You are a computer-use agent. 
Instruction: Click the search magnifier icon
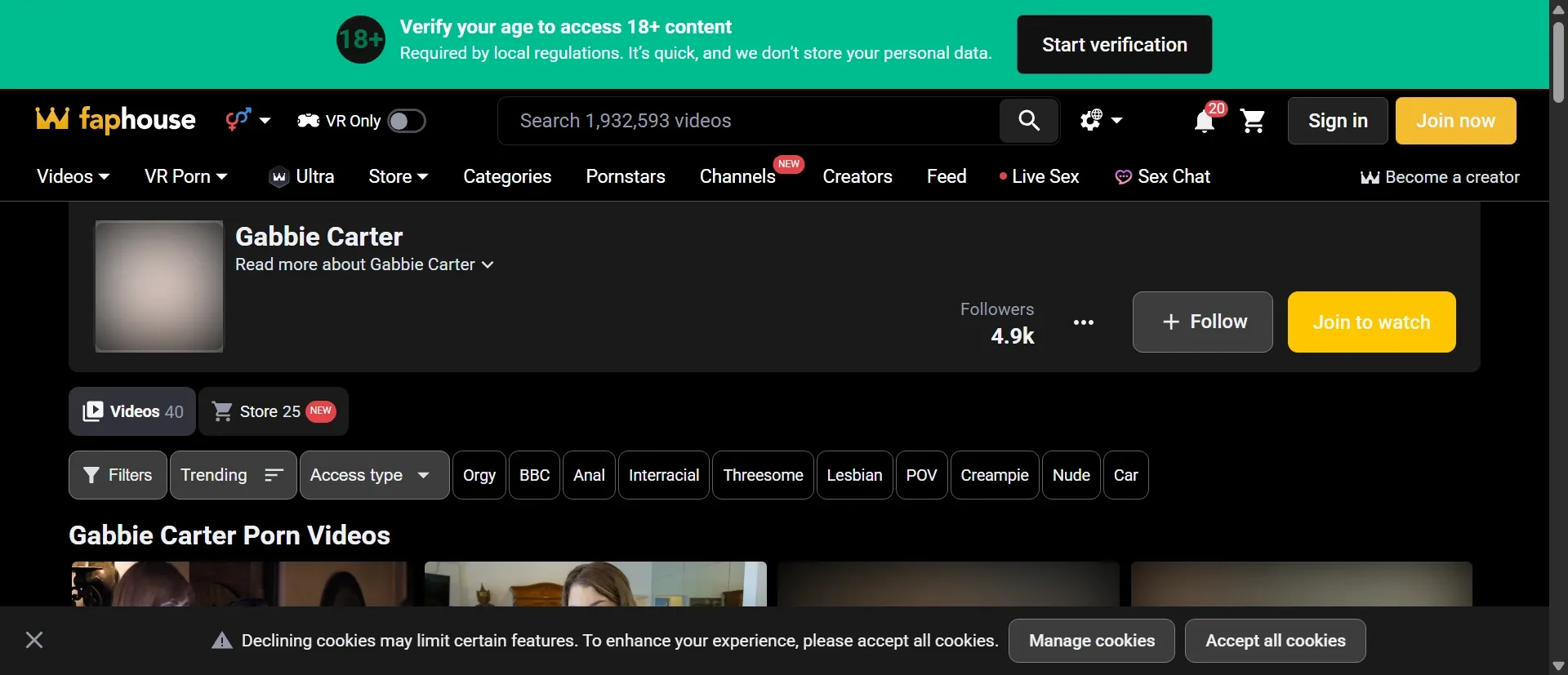coord(1029,121)
